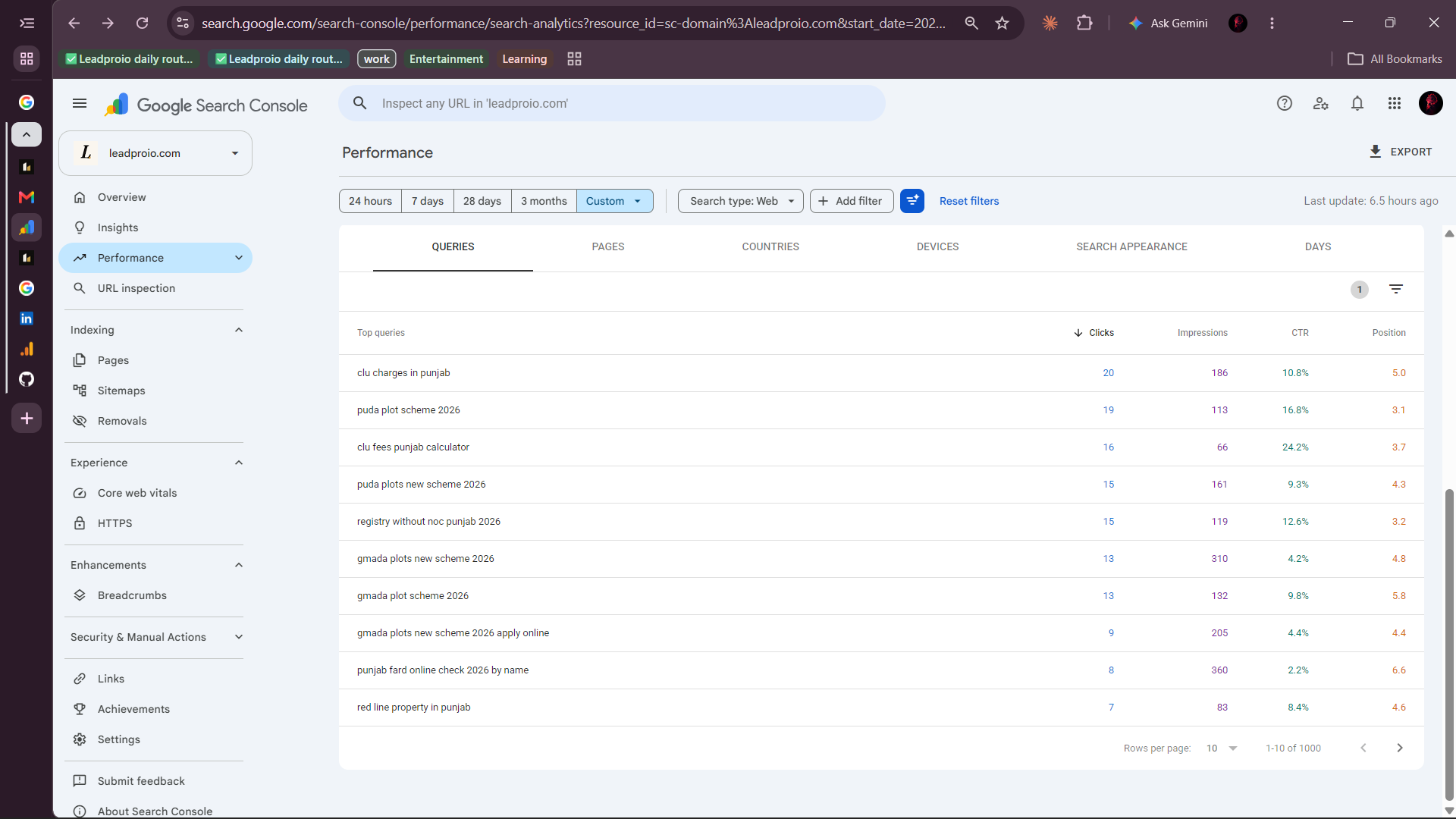Viewport: 1456px width, 819px height.
Task: Sort table by the Clicks column header
Action: pyautogui.click(x=1094, y=333)
